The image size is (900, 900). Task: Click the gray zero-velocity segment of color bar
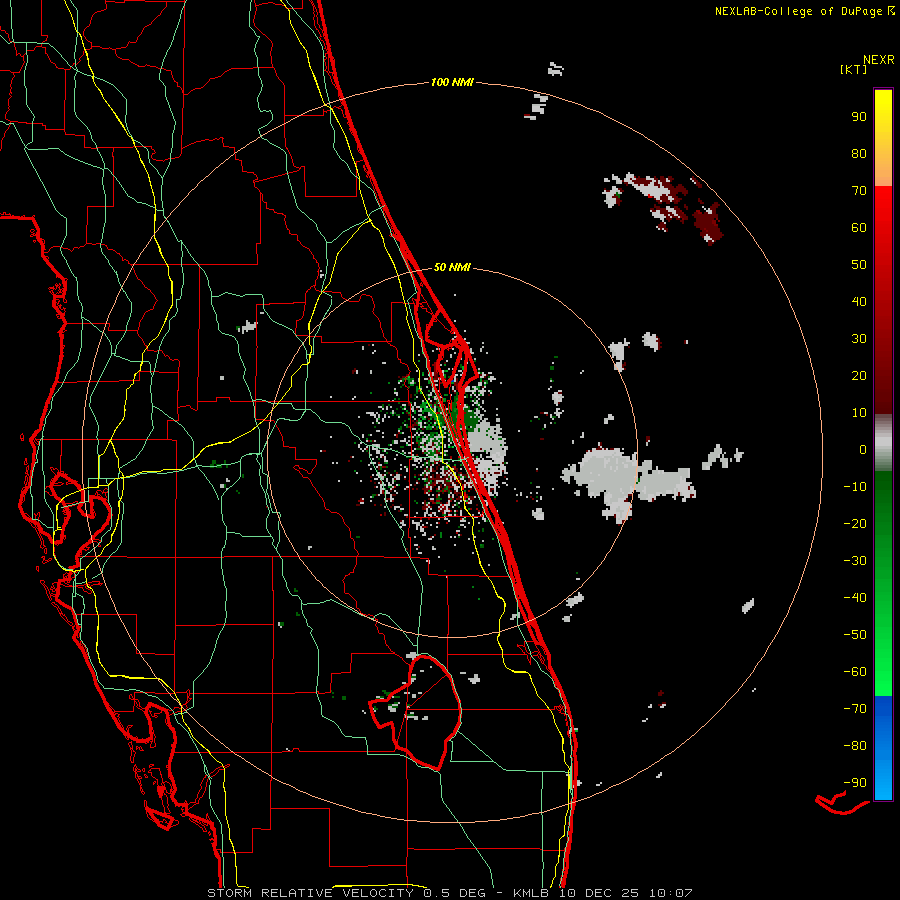click(x=883, y=443)
